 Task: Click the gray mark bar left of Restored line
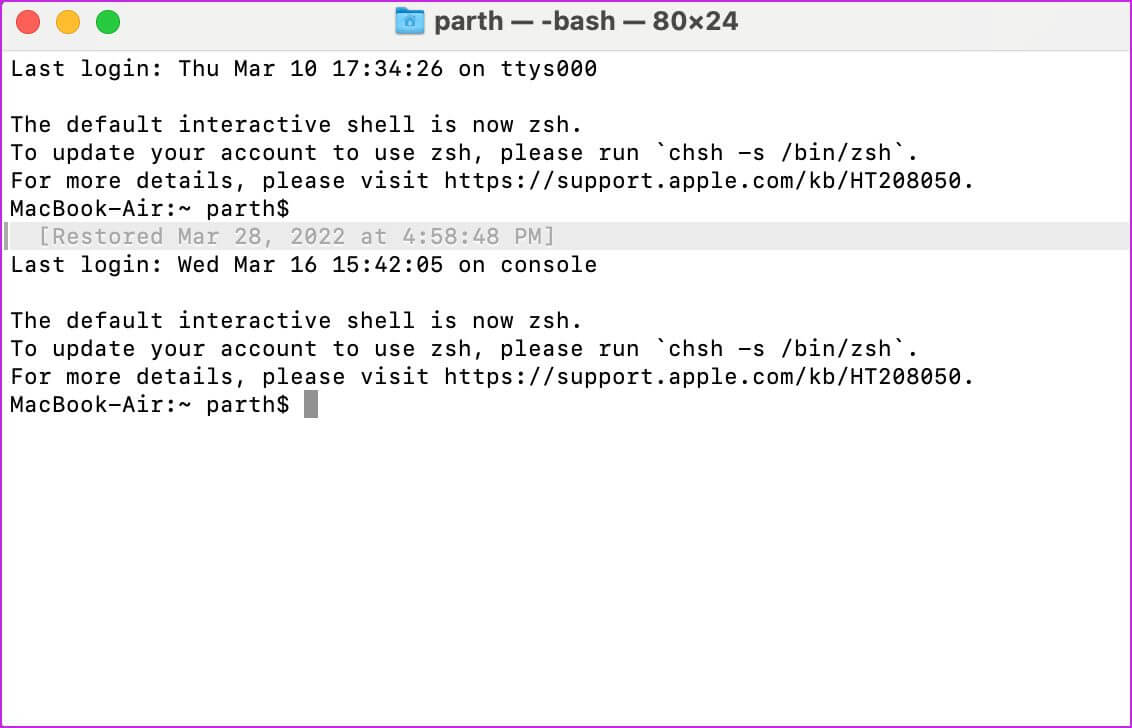coord(7,237)
